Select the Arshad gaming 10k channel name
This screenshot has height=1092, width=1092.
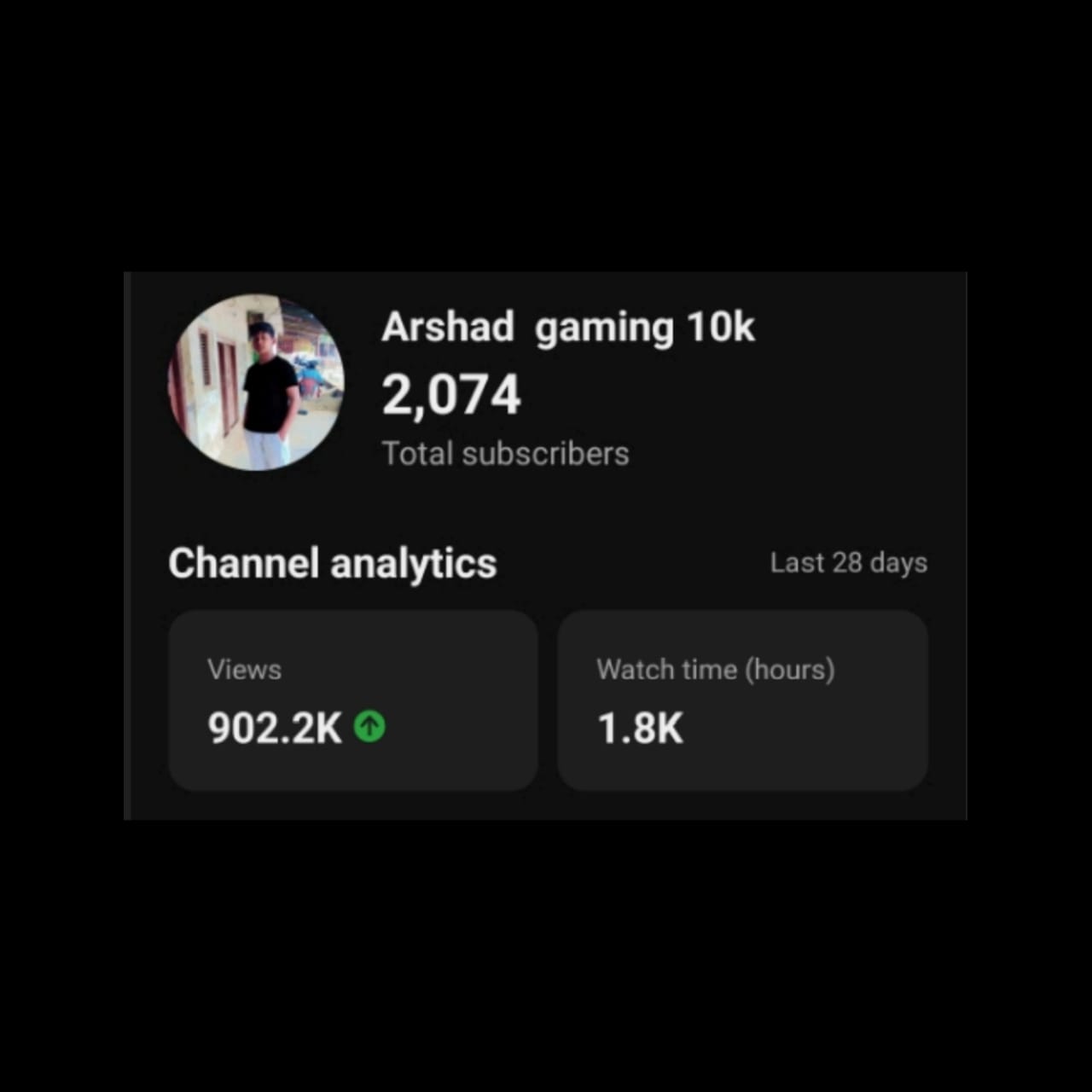(568, 328)
